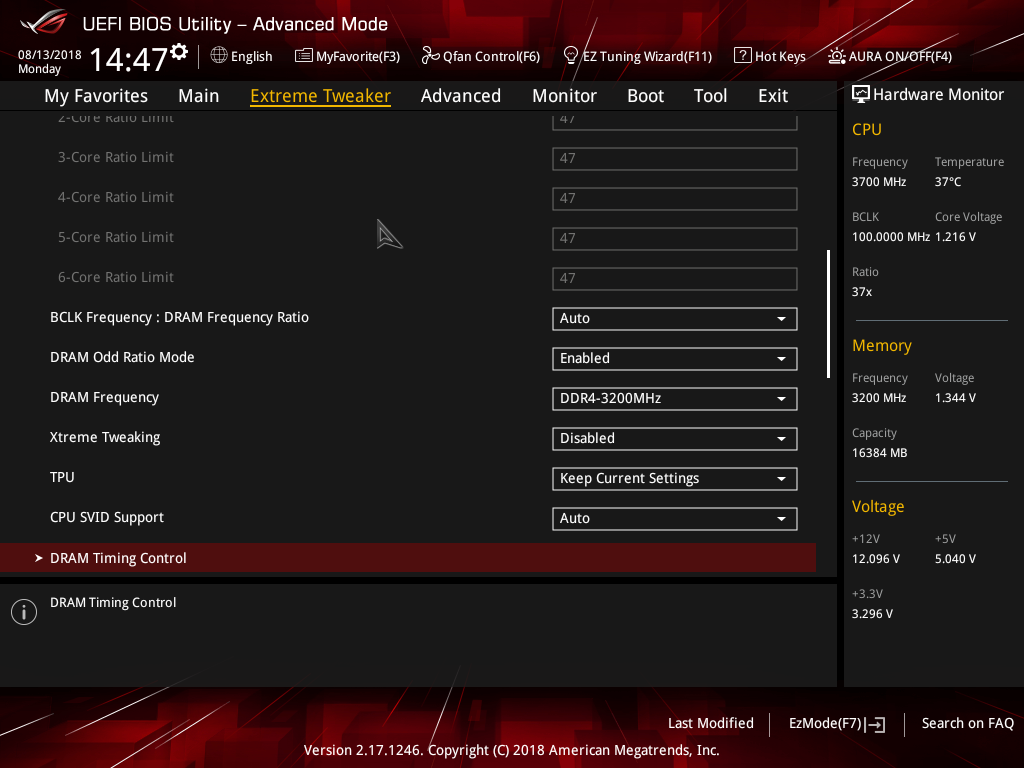Viewport: 1024px width, 768px height.
Task: Select the Xtreme Tweaking label
Action: (x=105, y=438)
